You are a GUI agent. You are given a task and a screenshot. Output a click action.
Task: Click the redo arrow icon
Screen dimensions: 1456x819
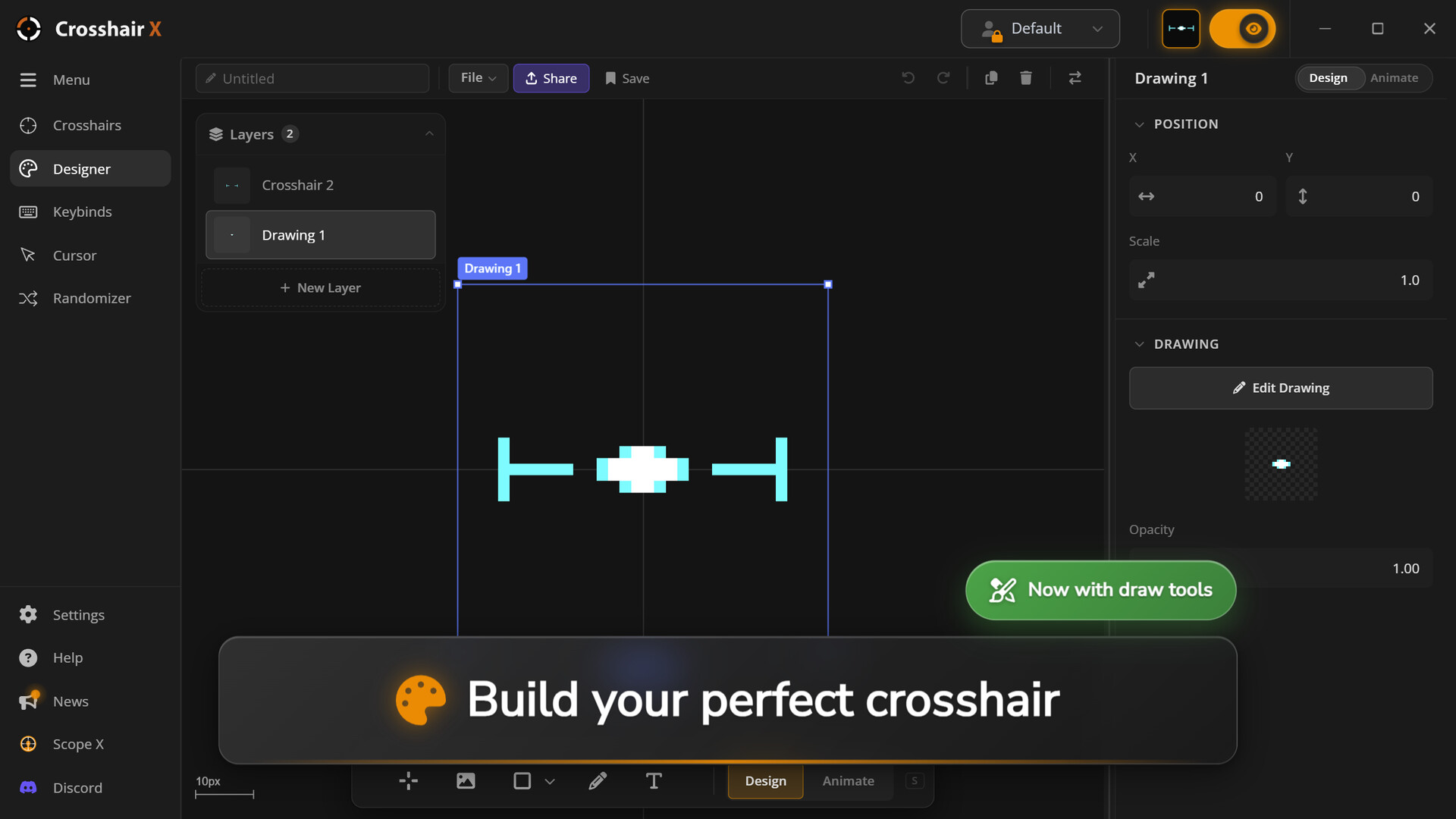pos(943,78)
